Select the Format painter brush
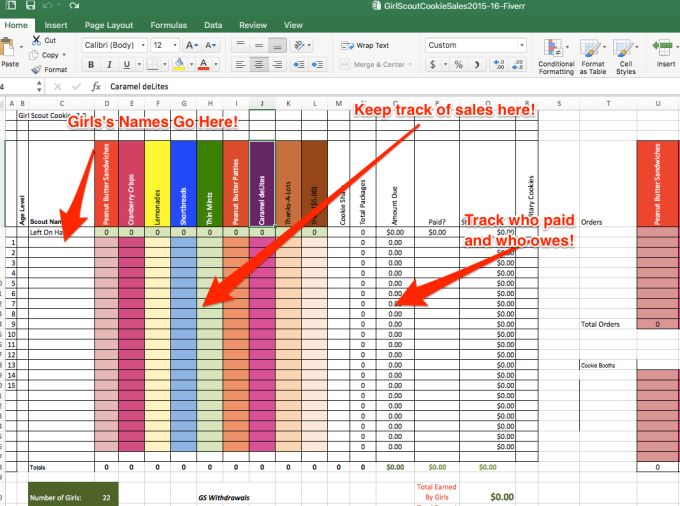 pyautogui.click(x=36, y=69)
